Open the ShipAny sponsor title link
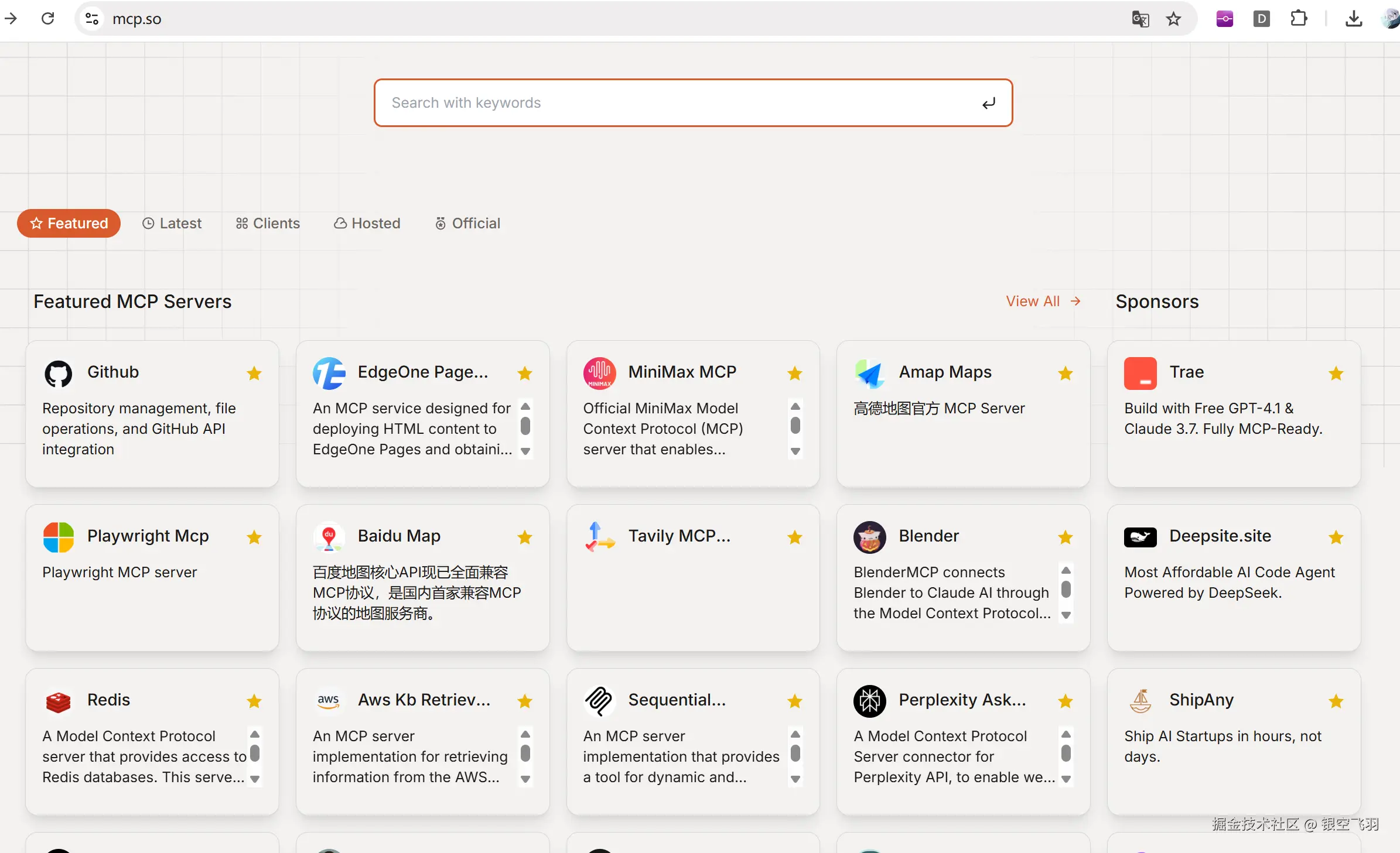1400x853 pixels. [1201, 700]
